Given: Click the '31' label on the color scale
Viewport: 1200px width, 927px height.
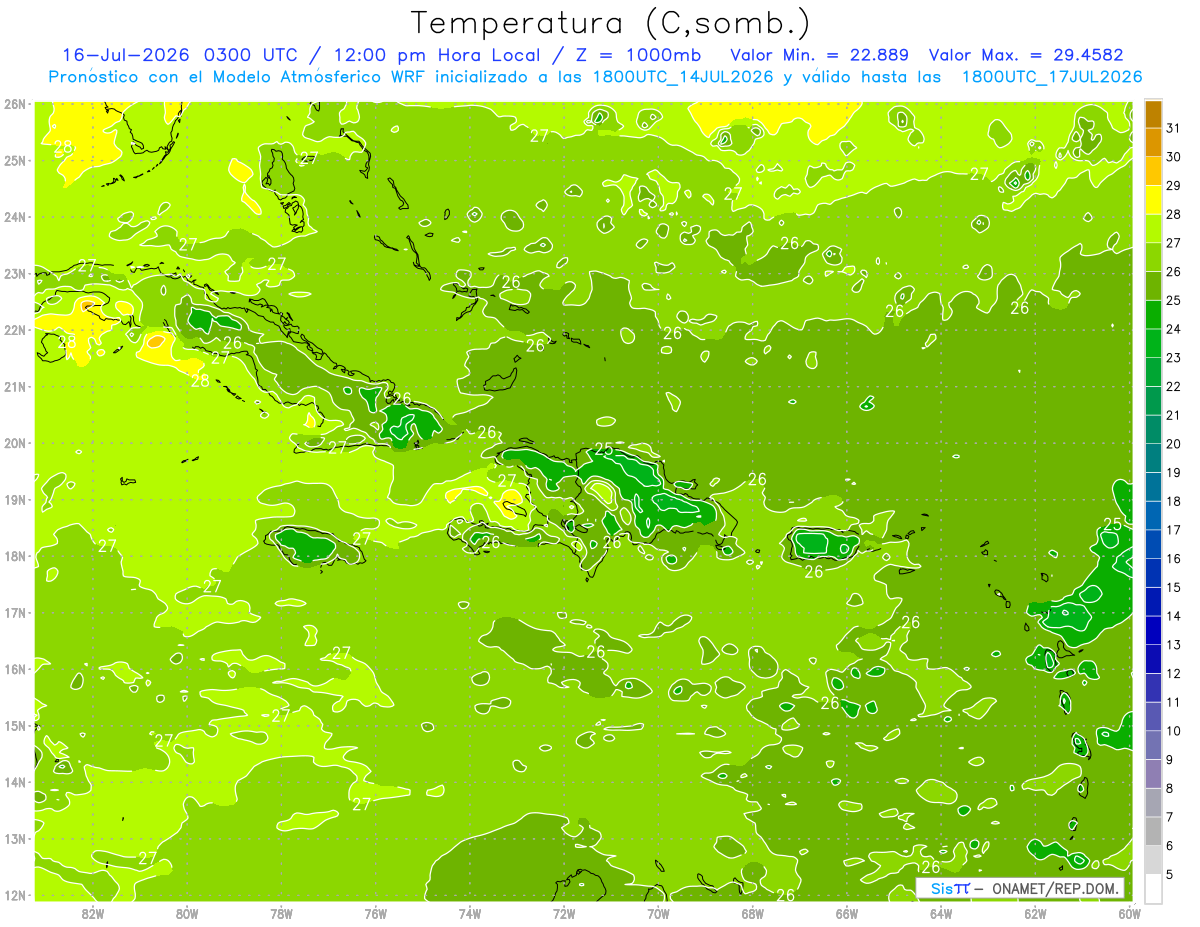Looking at the screenshot, I should click(1173, 128).
